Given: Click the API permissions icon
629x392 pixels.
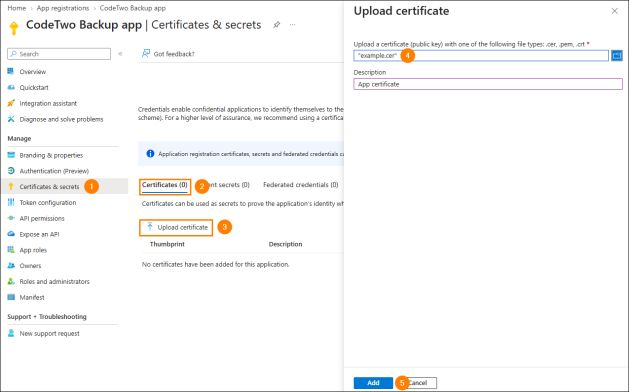Looking at the screenshot, I should click(x=11, y=218).
